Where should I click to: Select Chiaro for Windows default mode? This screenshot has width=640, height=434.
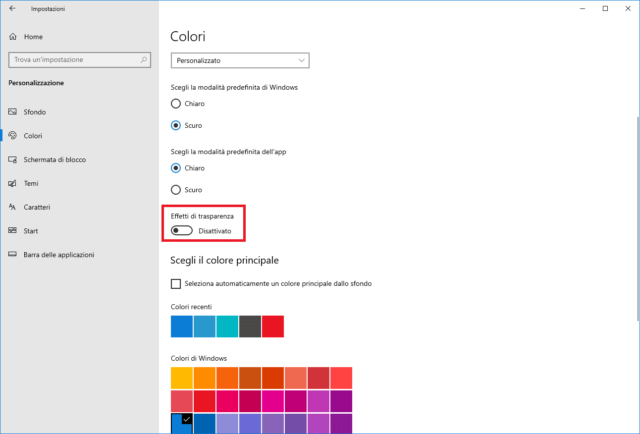(x=177, y=103)
